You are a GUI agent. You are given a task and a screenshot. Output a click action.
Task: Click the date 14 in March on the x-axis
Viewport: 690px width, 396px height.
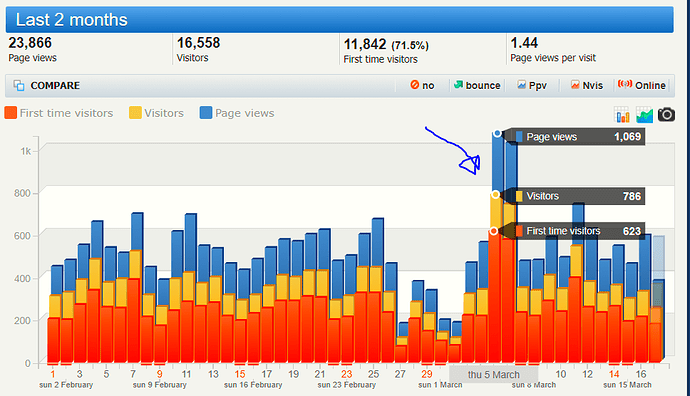614,374
